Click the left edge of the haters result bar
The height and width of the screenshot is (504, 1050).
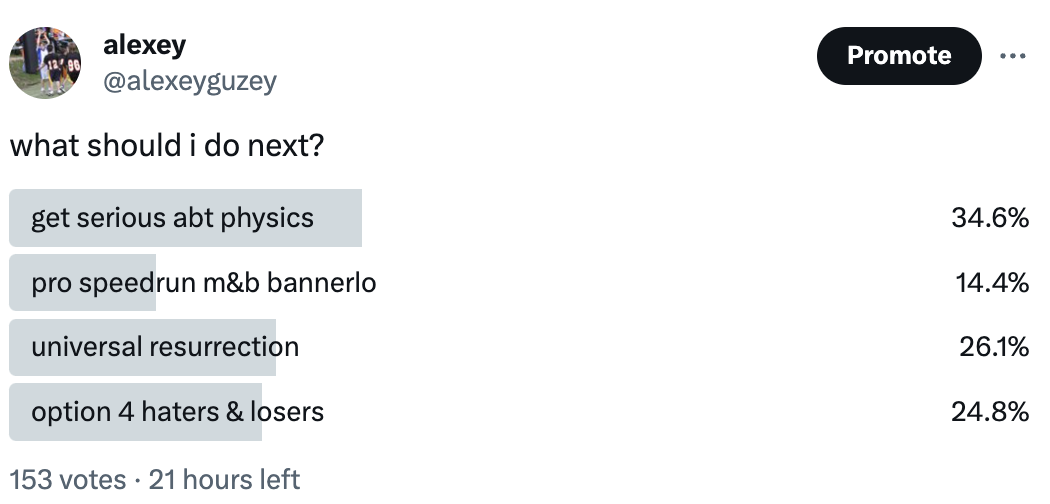click(16, 411)
